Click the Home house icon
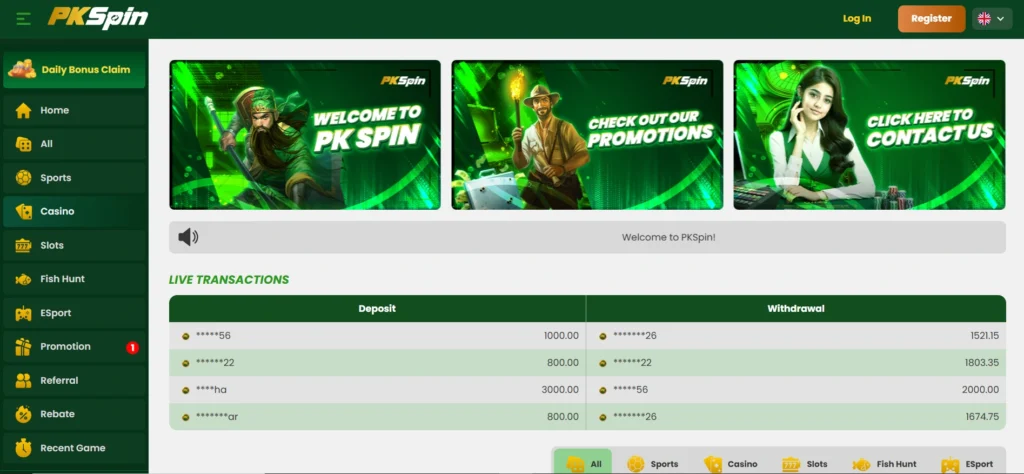The height and width of the screenshot is (474, 1024). coord(24,110)
